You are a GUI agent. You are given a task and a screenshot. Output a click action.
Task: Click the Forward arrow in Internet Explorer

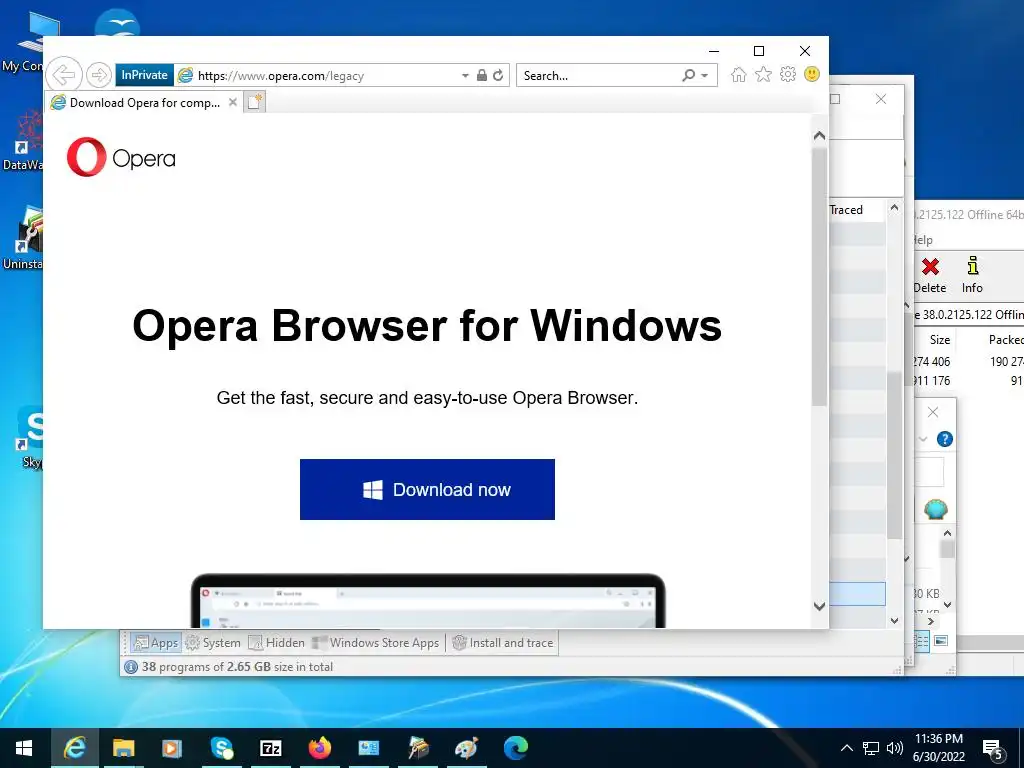point(99,75)
